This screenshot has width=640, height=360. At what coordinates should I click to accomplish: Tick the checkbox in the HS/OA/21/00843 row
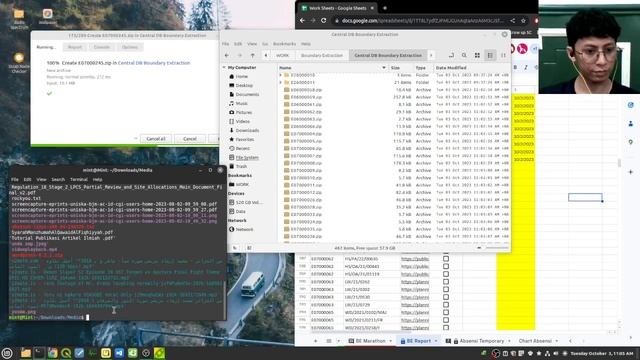[446, 266]
